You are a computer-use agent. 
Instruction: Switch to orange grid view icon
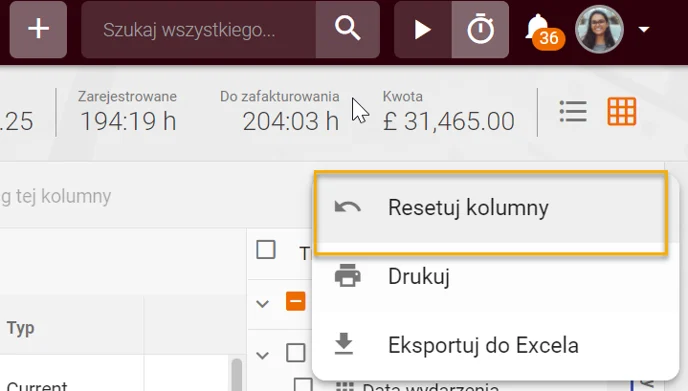pyautogui.click(x=622, y=111)
